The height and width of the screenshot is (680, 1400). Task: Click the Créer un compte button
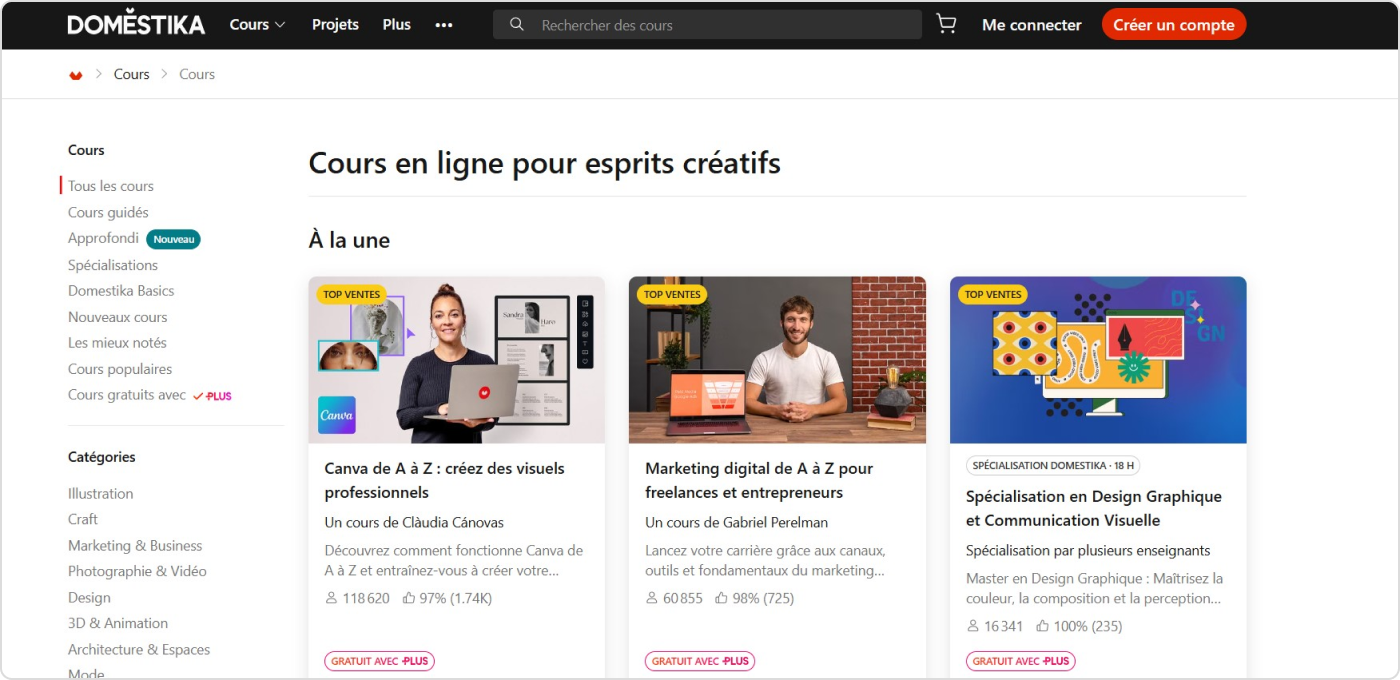click(1174, 25)
